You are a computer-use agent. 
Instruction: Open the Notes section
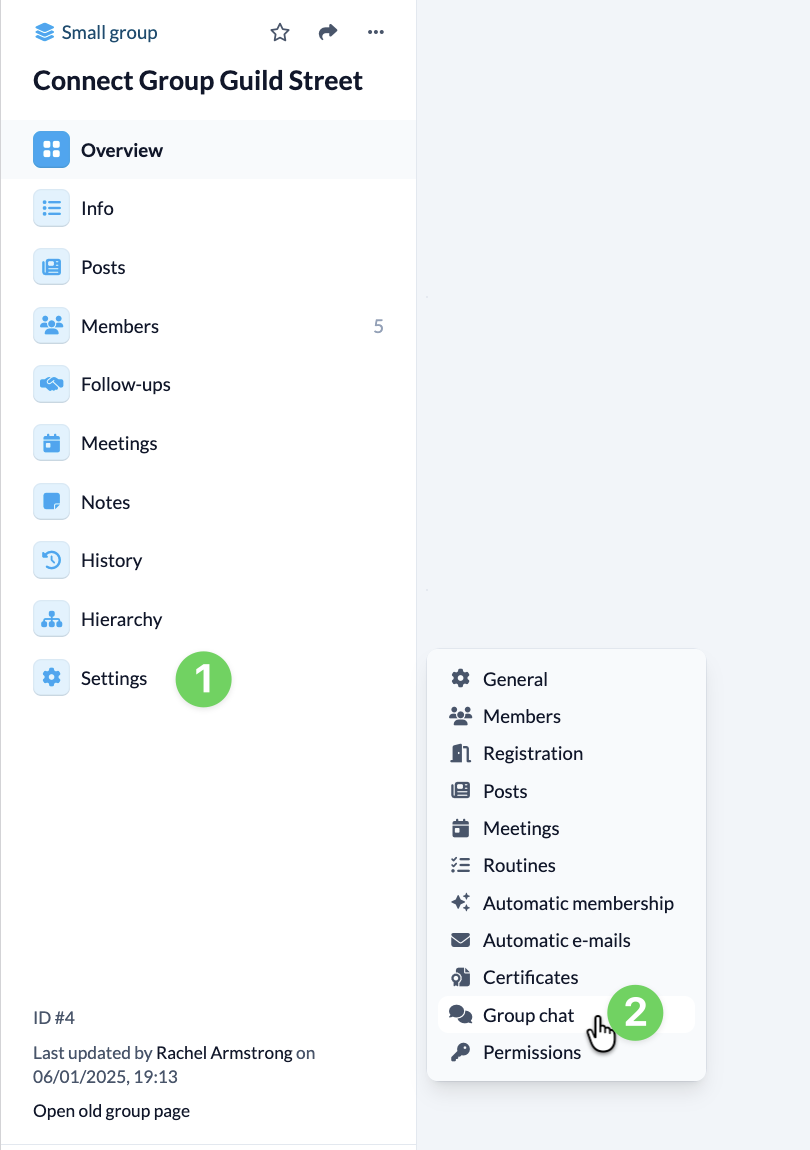105,502
